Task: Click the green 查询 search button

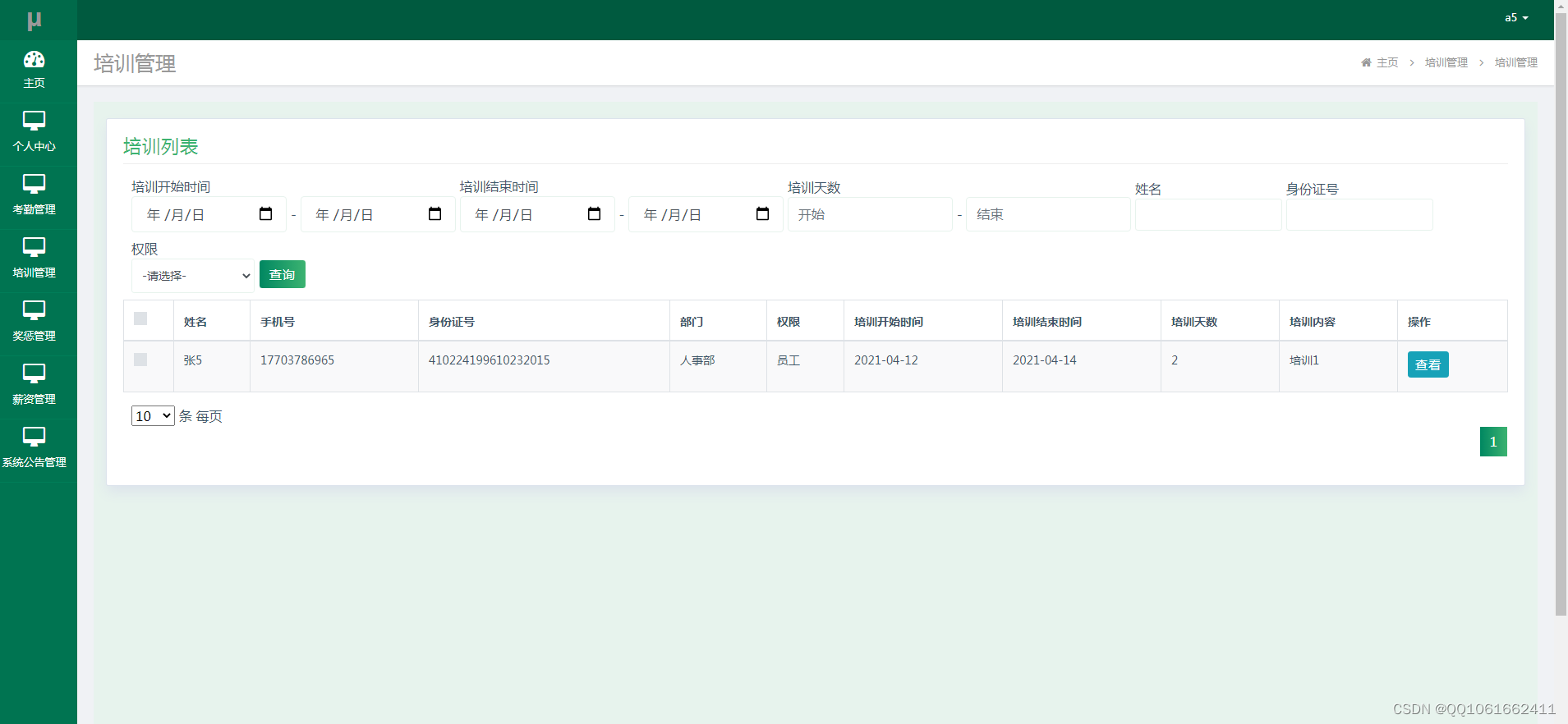Action: point(283,274)
